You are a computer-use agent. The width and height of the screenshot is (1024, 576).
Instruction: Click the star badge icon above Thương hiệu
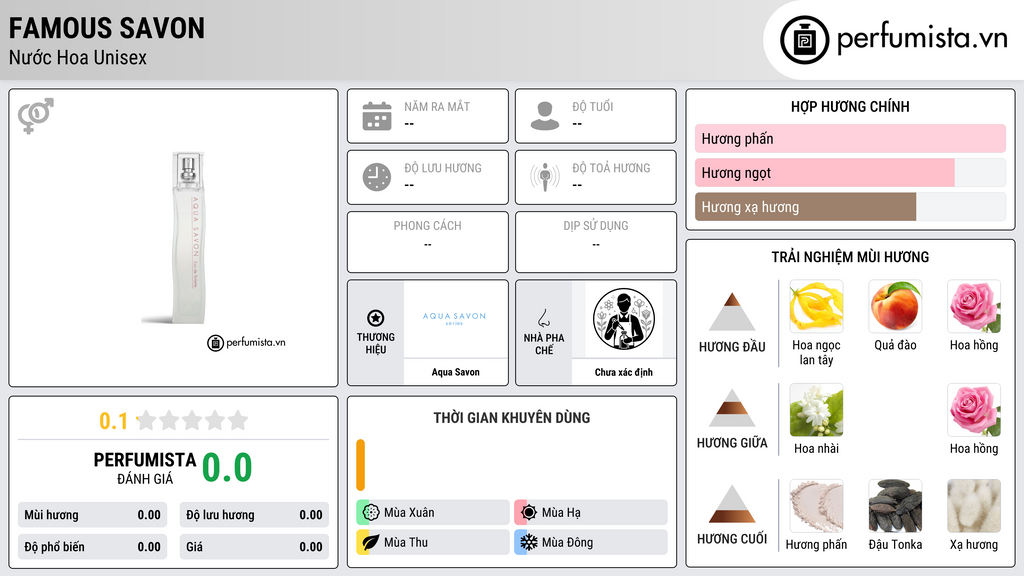[376, 318]
